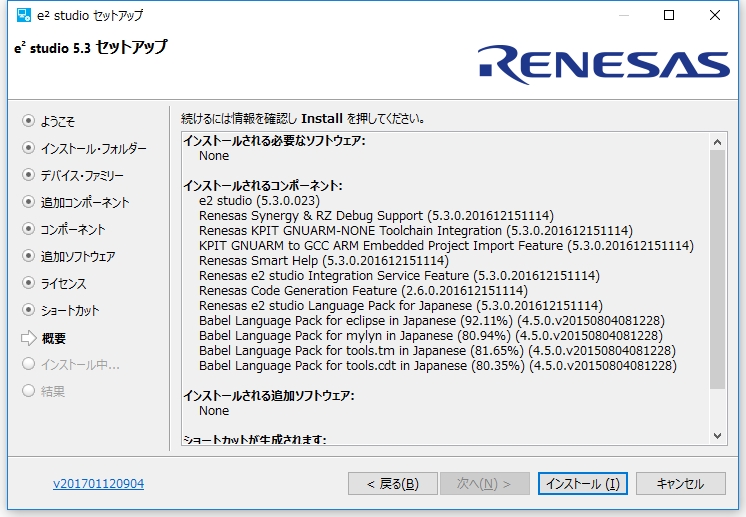746x517 pixels.
Task: Click the ショートカットが生成されます heading
Action: pyautogui.click(x=255, y=439)
